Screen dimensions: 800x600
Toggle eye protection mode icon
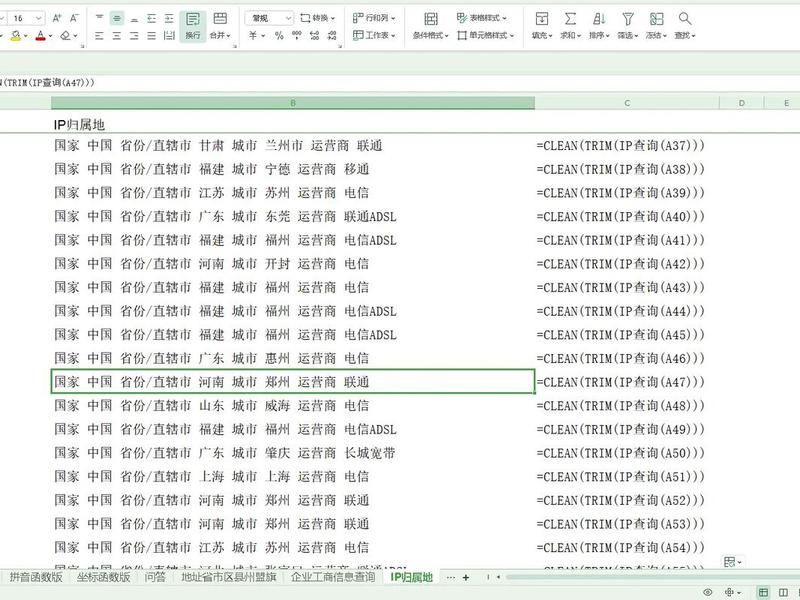click(x=708, y=592)
